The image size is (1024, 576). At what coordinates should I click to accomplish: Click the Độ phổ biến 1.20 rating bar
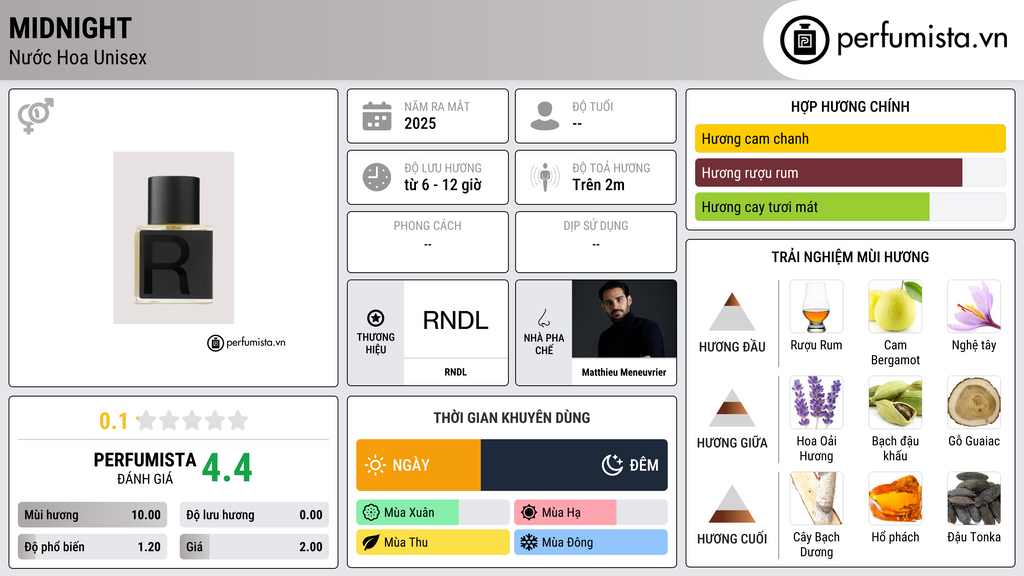coord(92,547)
